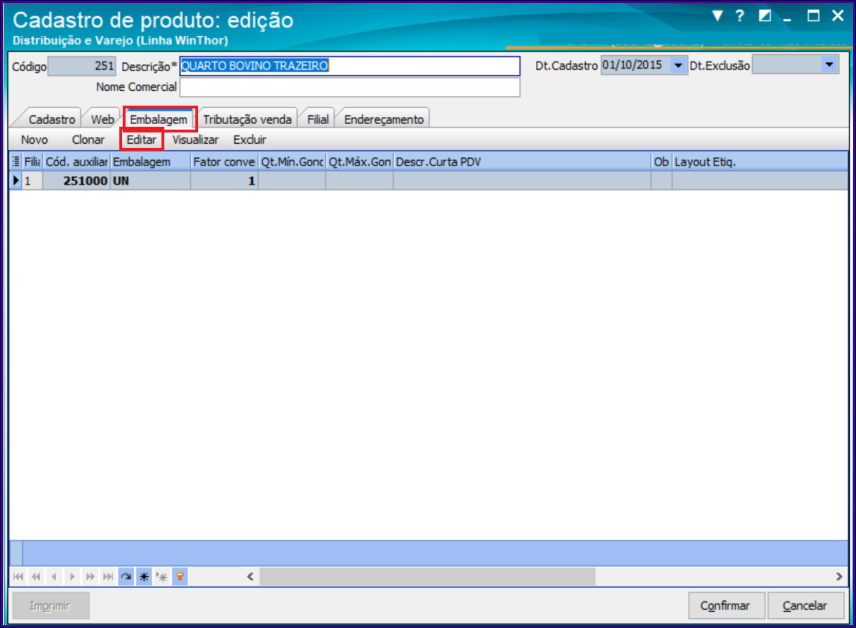Click the refresh curved-arrow icon in navigator
Image resolution: width=856 pixels, height=628 pixels.
[x=126, y=577]
